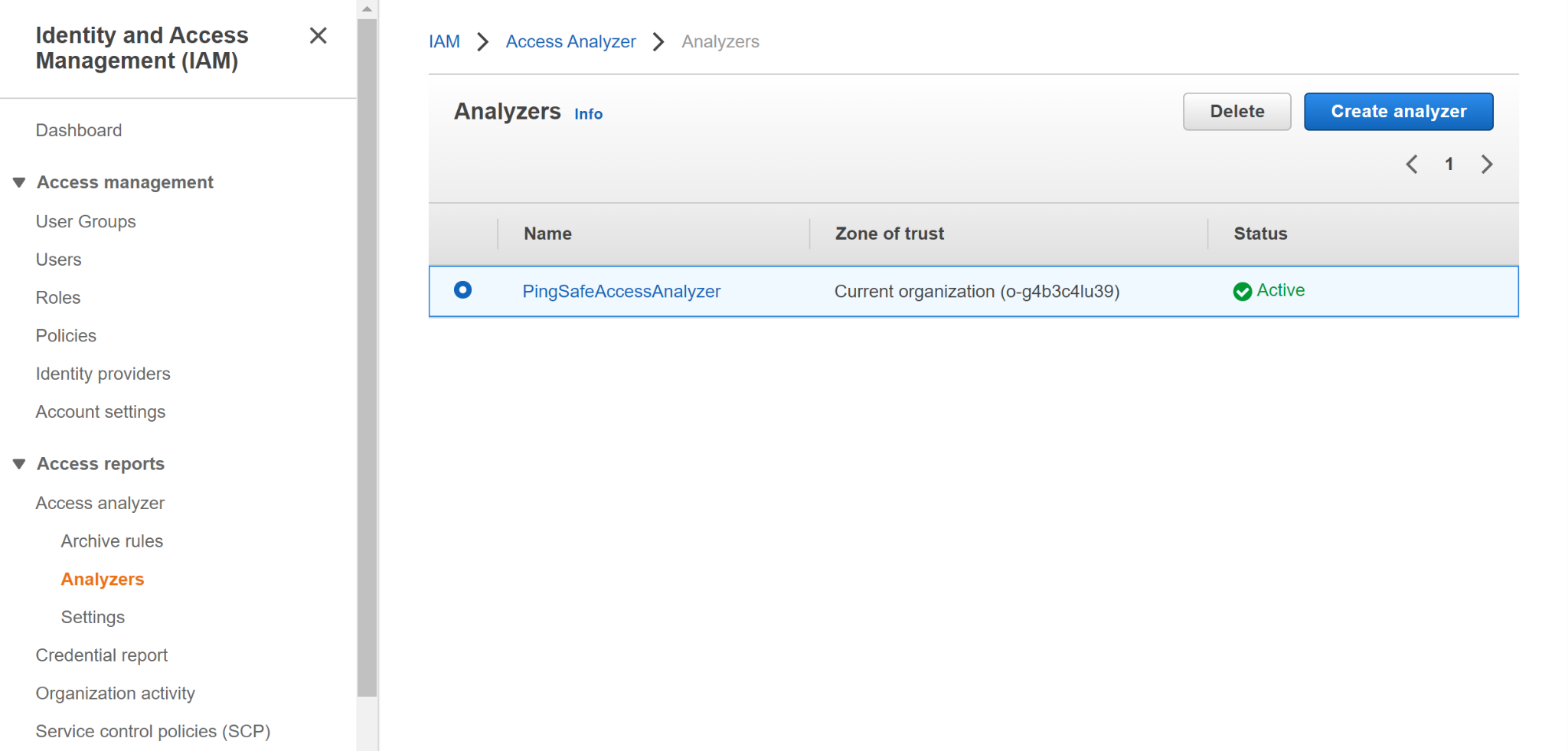The height and width of the screenshot is (751, 1568).
Task: Collapse the Access management section
Action: (20, 182)
